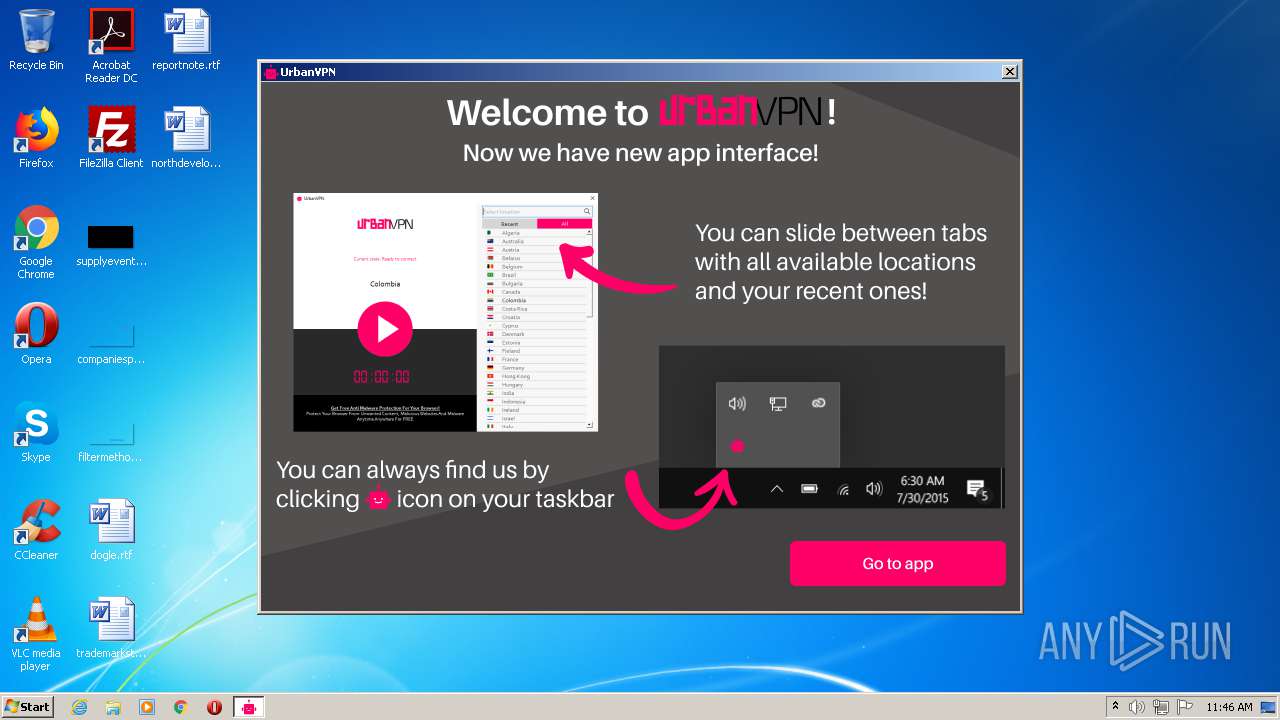Open the Action Center flag icon

point(1185,707)
